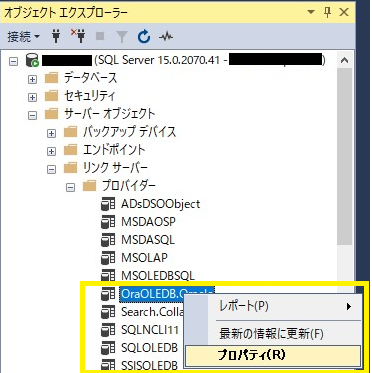The width and height of the screenshot is (372, 373).
Task: Click the バックアップ デバイス folder icon
Action: 70,132
